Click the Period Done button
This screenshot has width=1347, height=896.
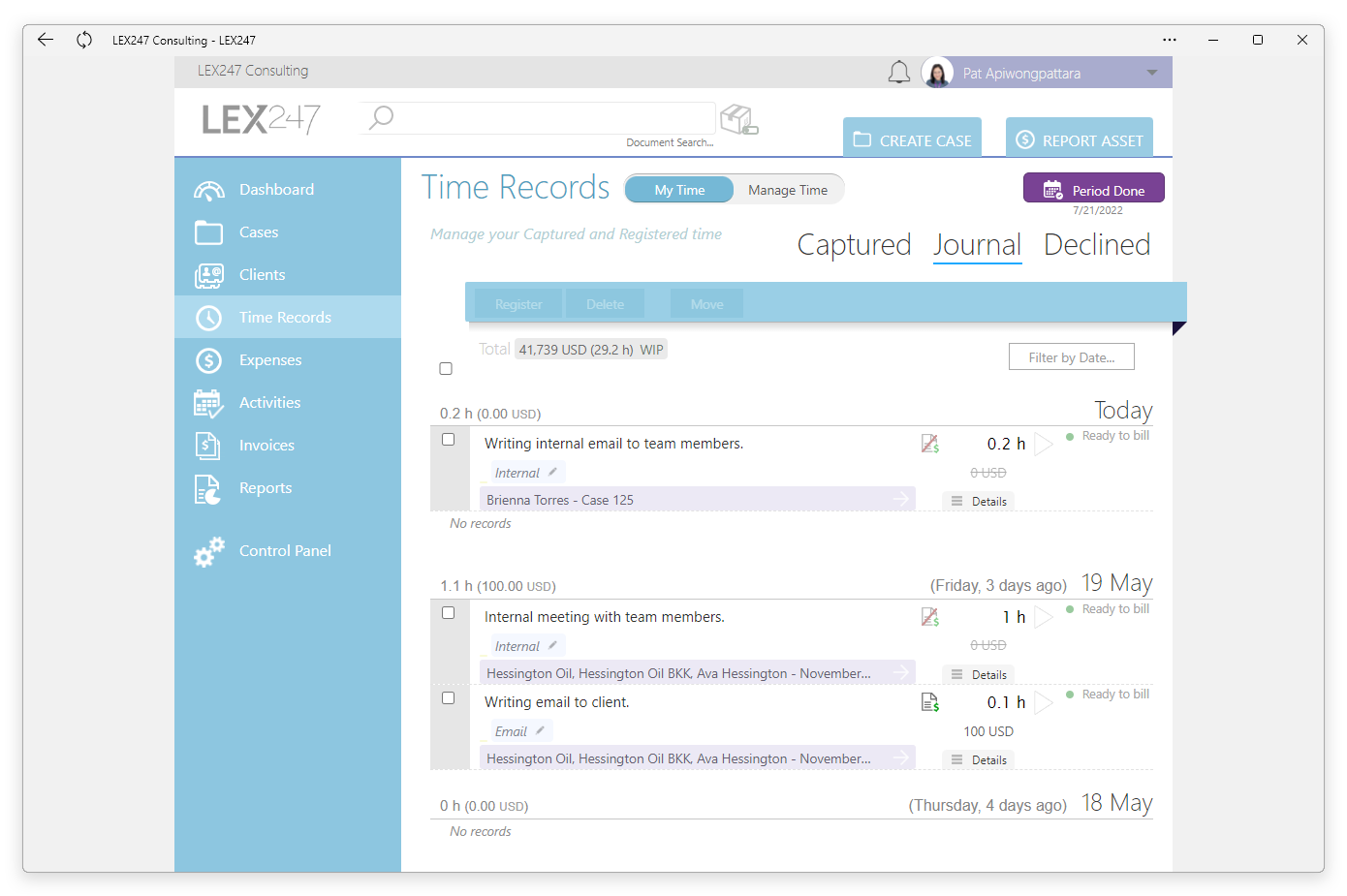1094,188
